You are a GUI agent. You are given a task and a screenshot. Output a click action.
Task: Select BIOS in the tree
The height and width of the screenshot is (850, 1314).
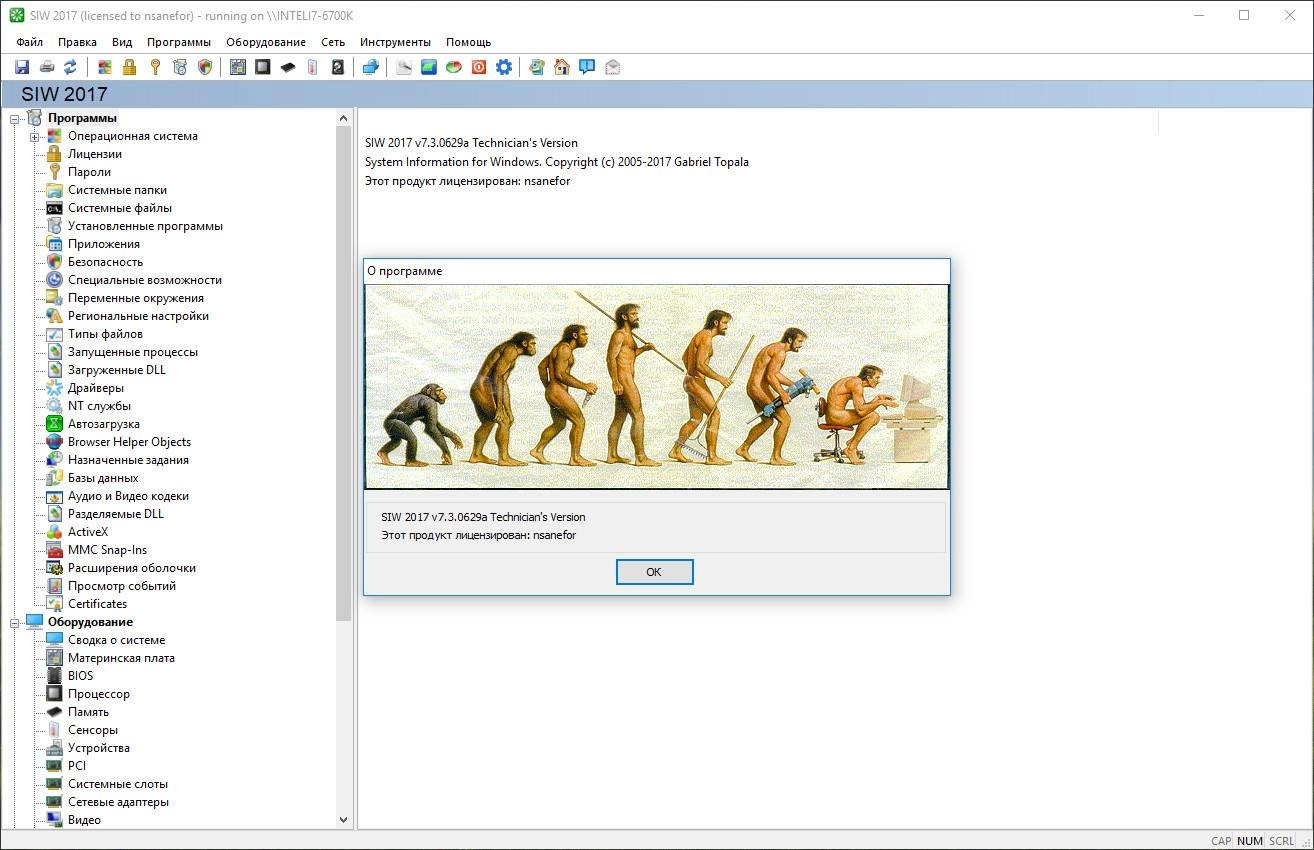click(x=80, y=676)
